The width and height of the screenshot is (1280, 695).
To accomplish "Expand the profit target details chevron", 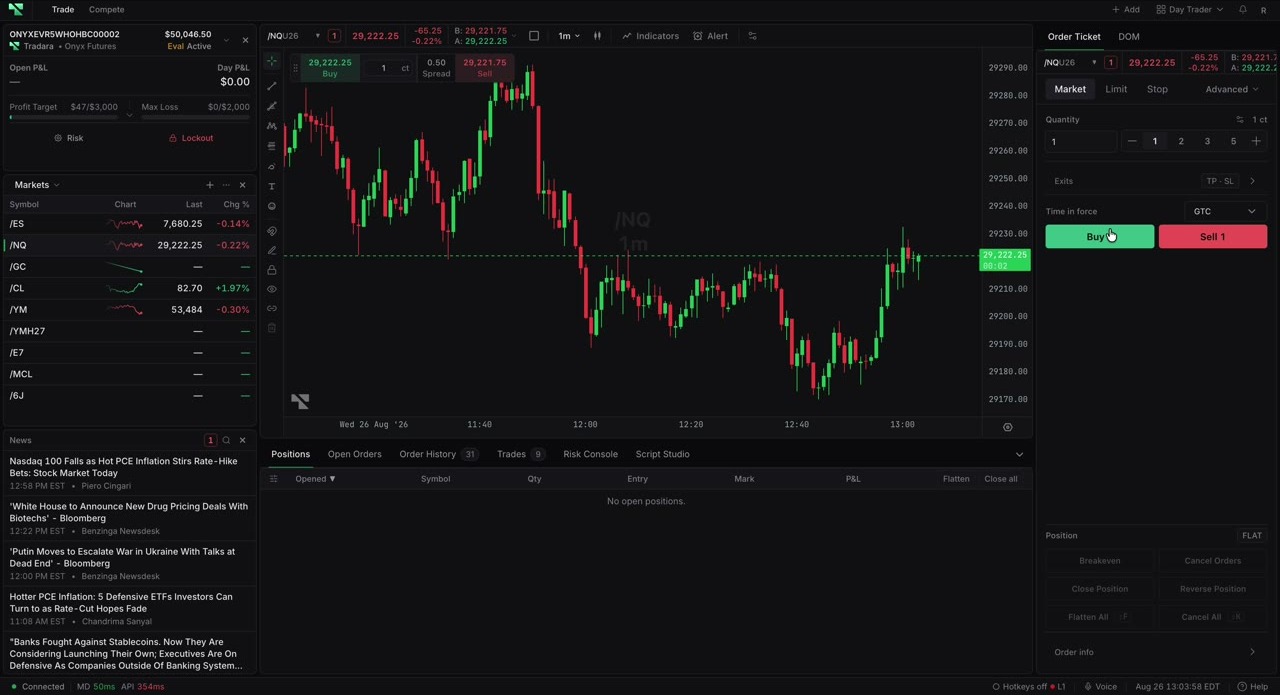I will coord(129,116).
